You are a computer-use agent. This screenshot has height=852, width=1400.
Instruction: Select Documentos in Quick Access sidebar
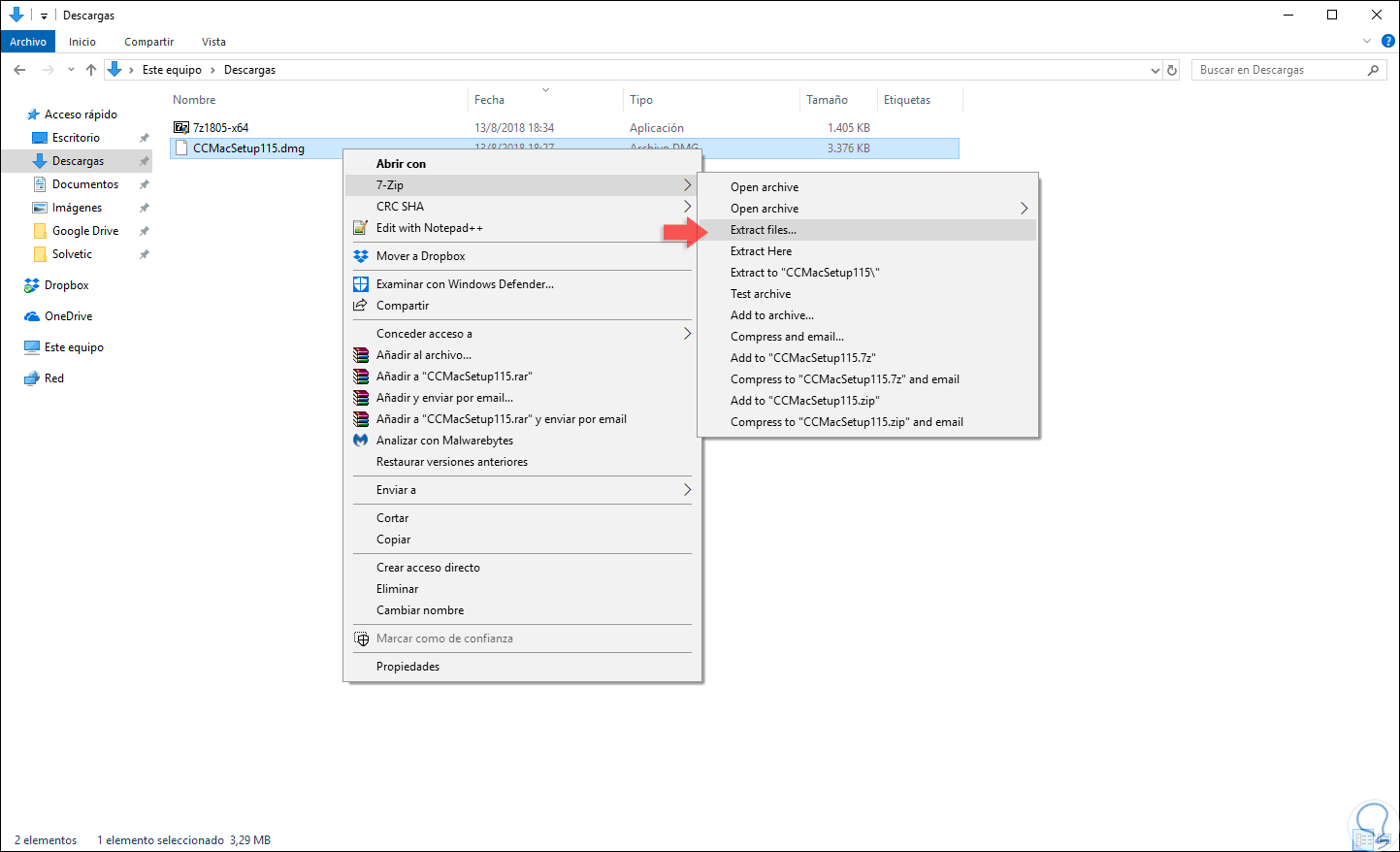click(x=85, y=184)
